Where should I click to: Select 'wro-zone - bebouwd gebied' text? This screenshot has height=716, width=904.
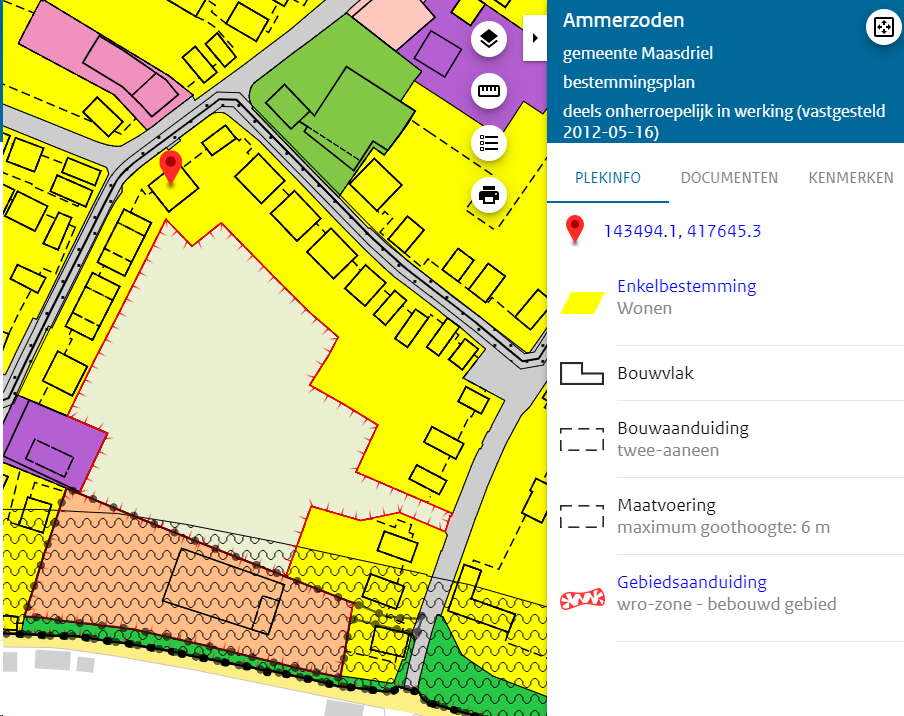click(x=726, y=604)
